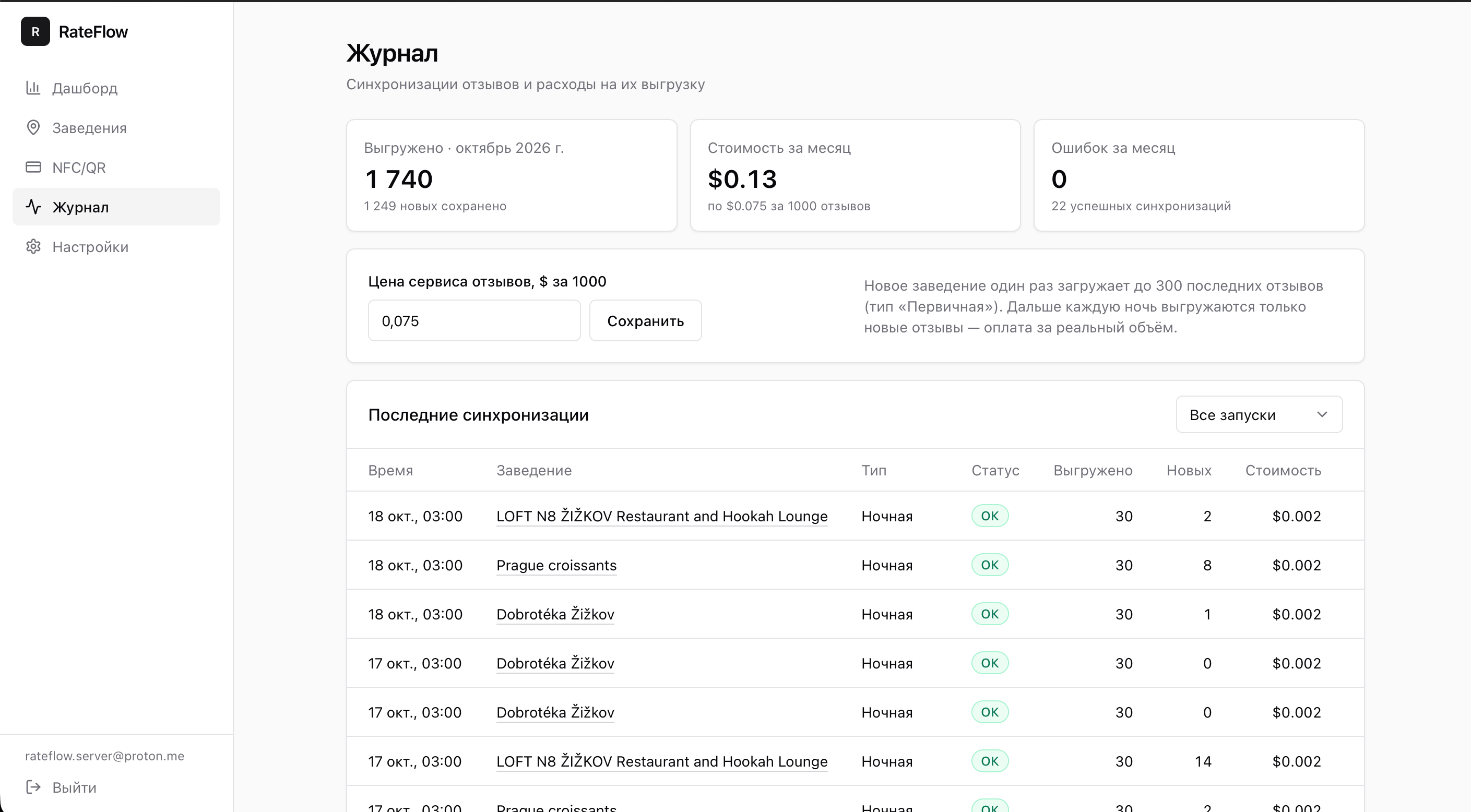The image size is (1471, 812).
Task: Click the Выйти logout arrow icon
Action: point(33,787)
